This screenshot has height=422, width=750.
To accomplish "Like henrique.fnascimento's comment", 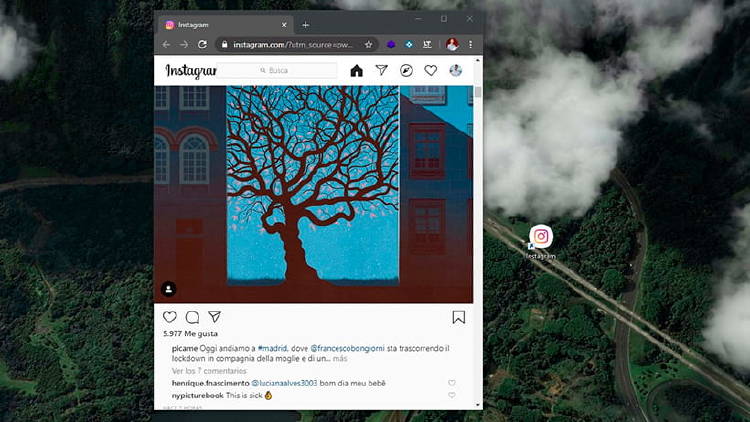I will [452, 383].
